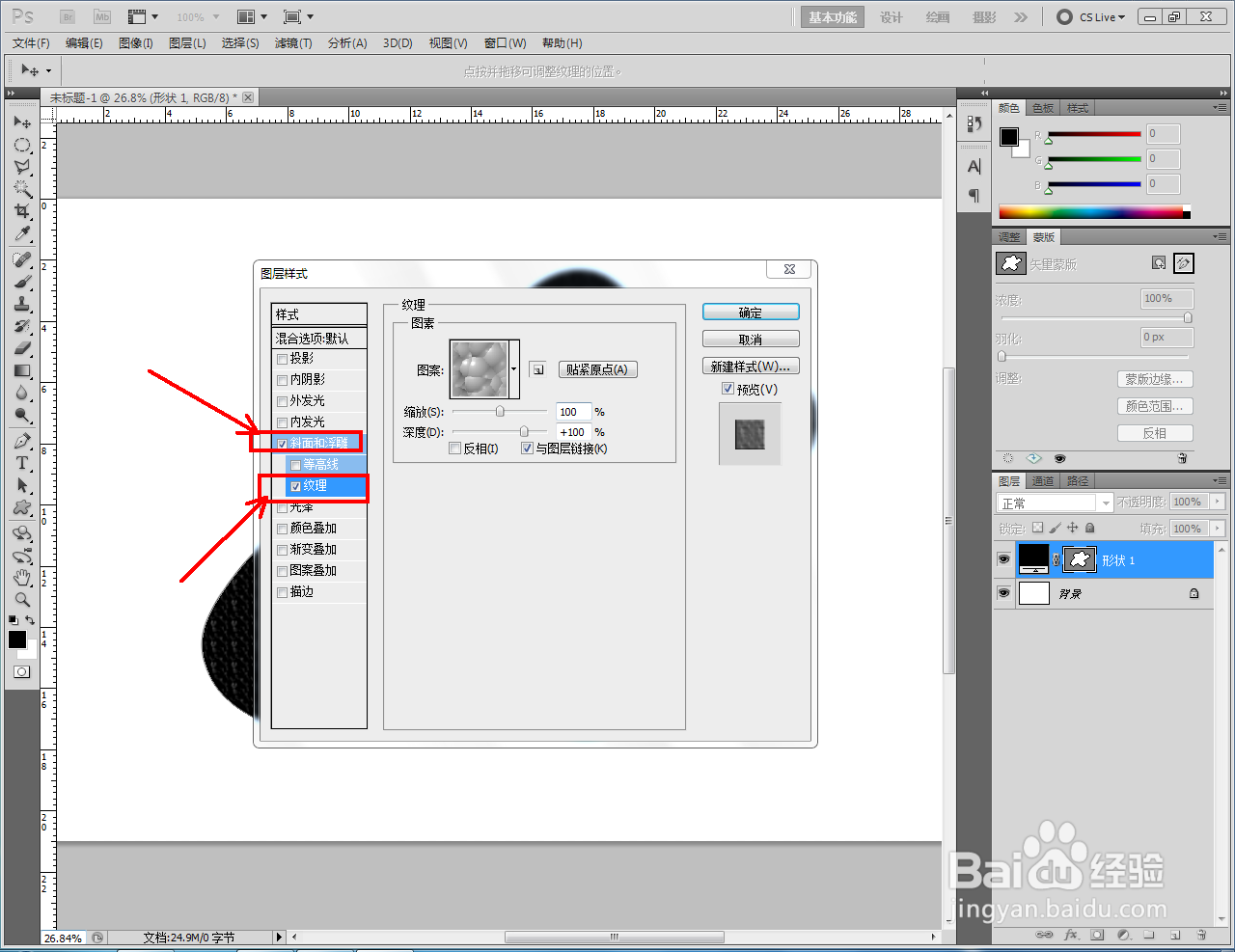
Task: Switch to the 路径 paths tab
Action: point(1078,481)
